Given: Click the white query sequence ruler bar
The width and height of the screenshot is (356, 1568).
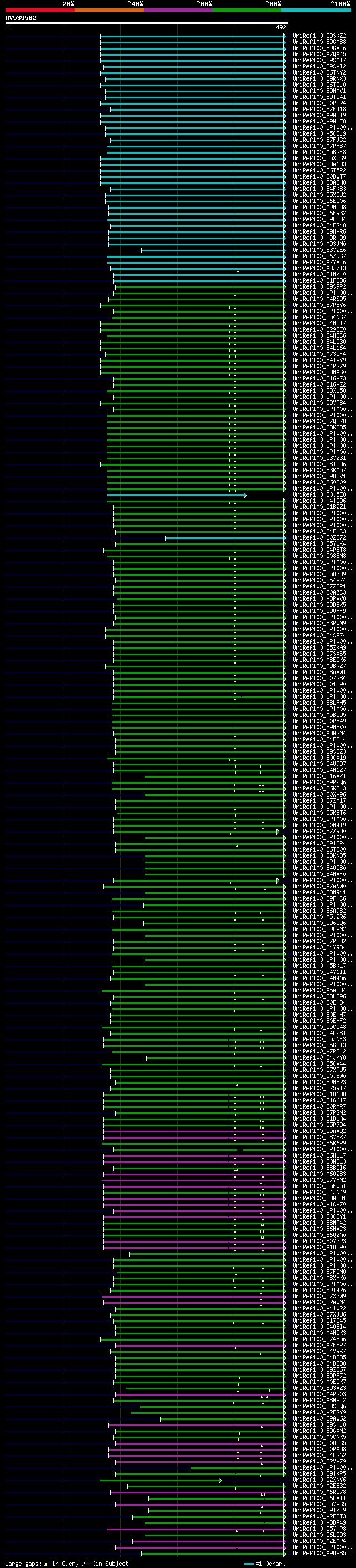Looking at the screenshot, I should (147, 23).
